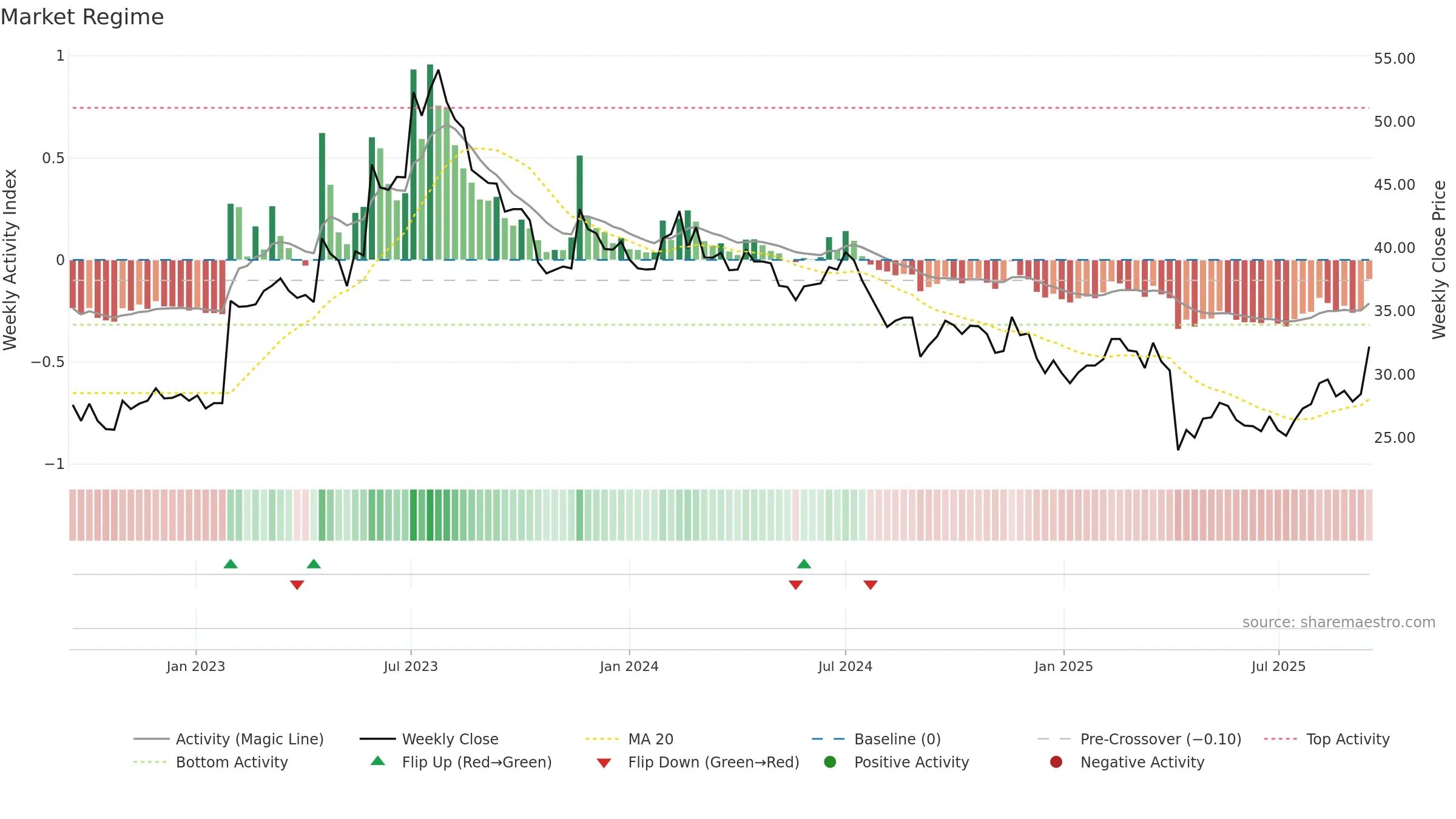Click the 30.00 price axis tick
Image resolution: width=1456 pixels, height=819 pixels.
(x=1395, y=375)
